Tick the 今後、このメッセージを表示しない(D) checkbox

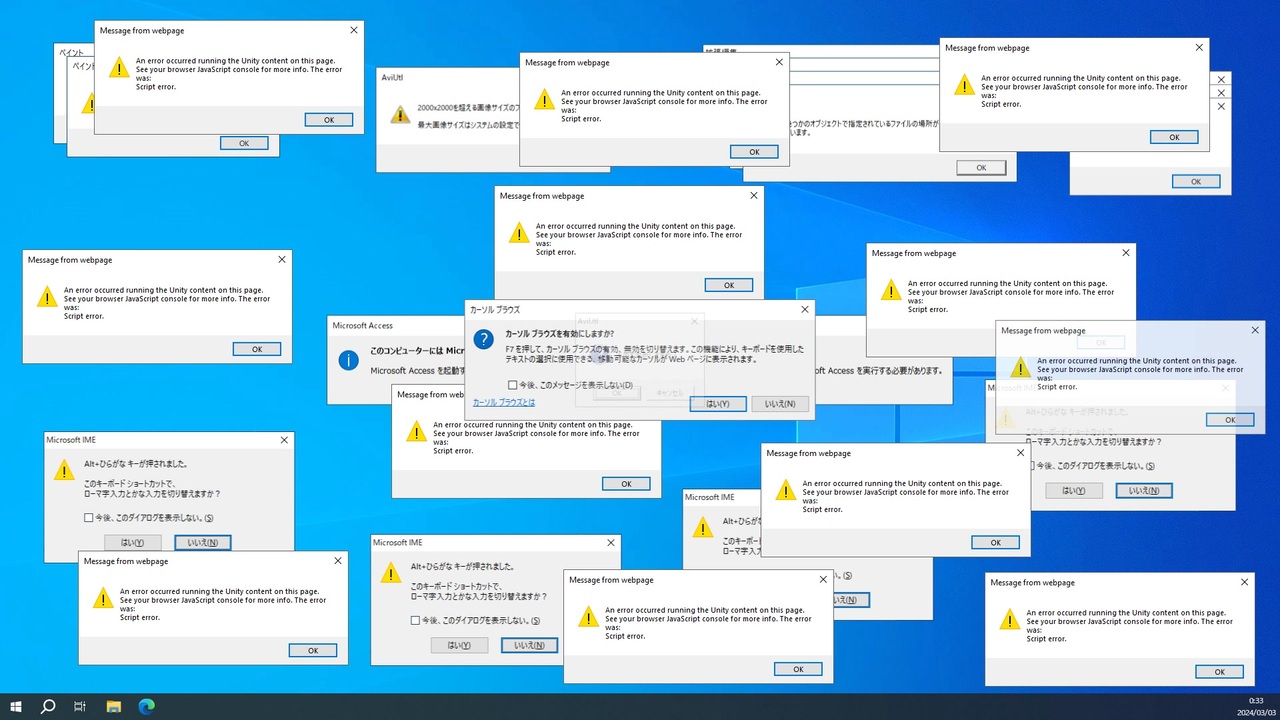[x=513, y=385]
